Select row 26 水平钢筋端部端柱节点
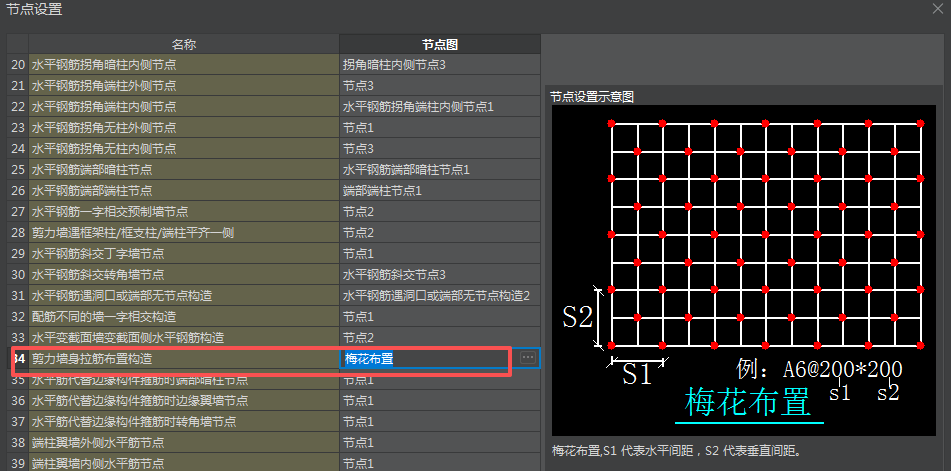The image size is (951, 471). coord(184,190)
